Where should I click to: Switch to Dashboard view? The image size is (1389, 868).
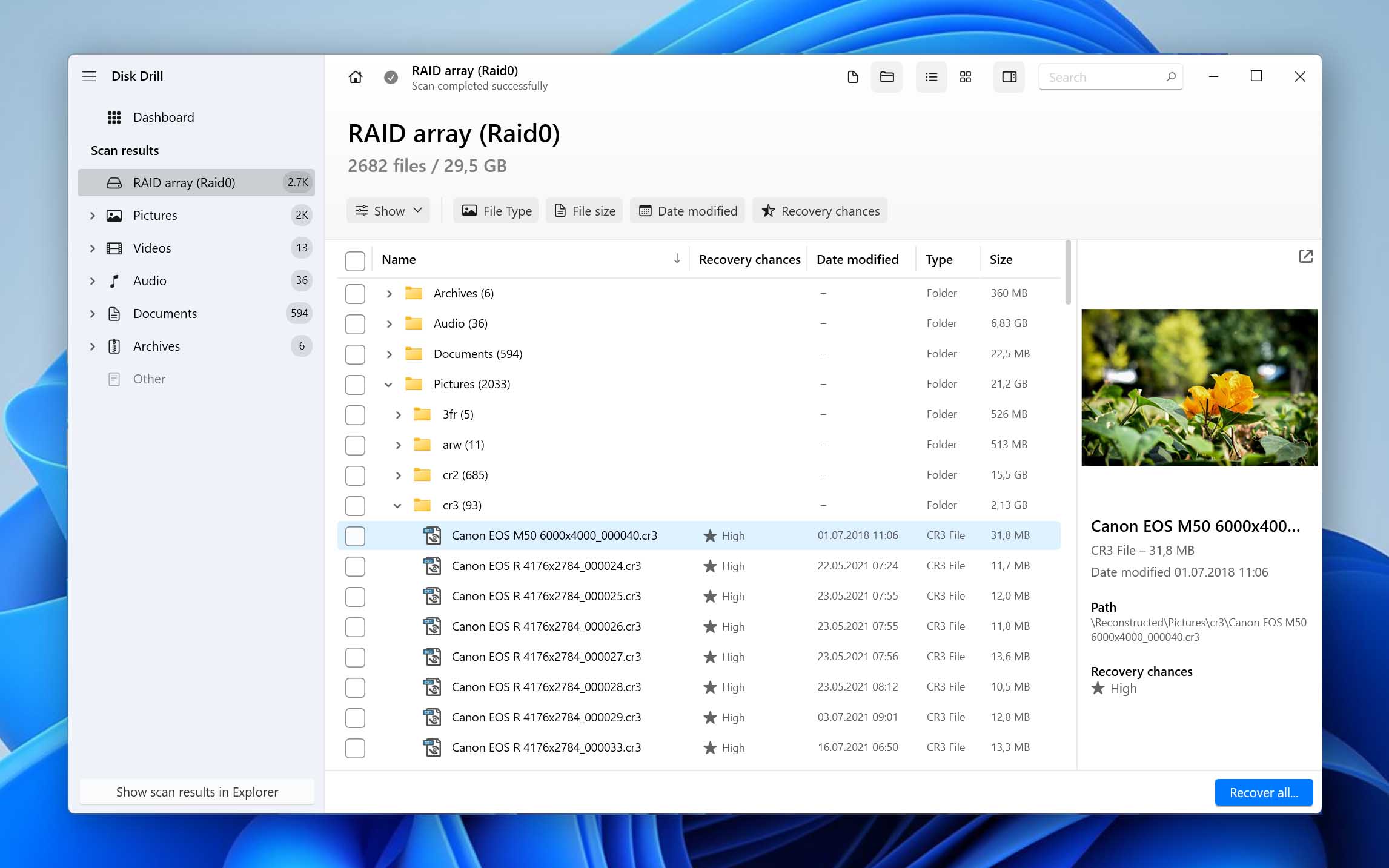pos(164,117)
